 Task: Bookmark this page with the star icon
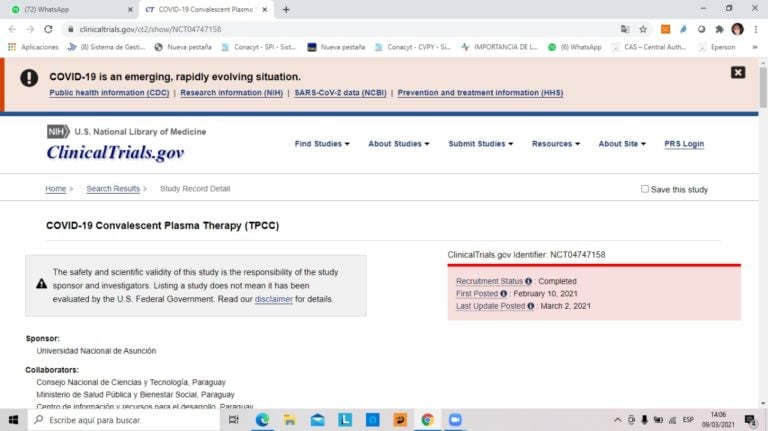click(643, 29)
